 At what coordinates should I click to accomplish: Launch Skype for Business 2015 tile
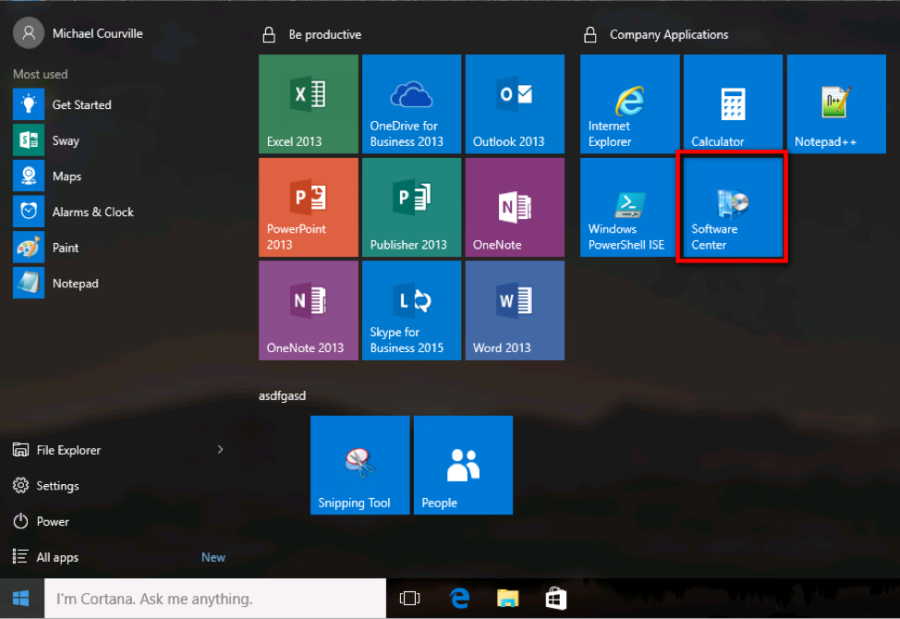pyautogui.click(x=412, y=311)
